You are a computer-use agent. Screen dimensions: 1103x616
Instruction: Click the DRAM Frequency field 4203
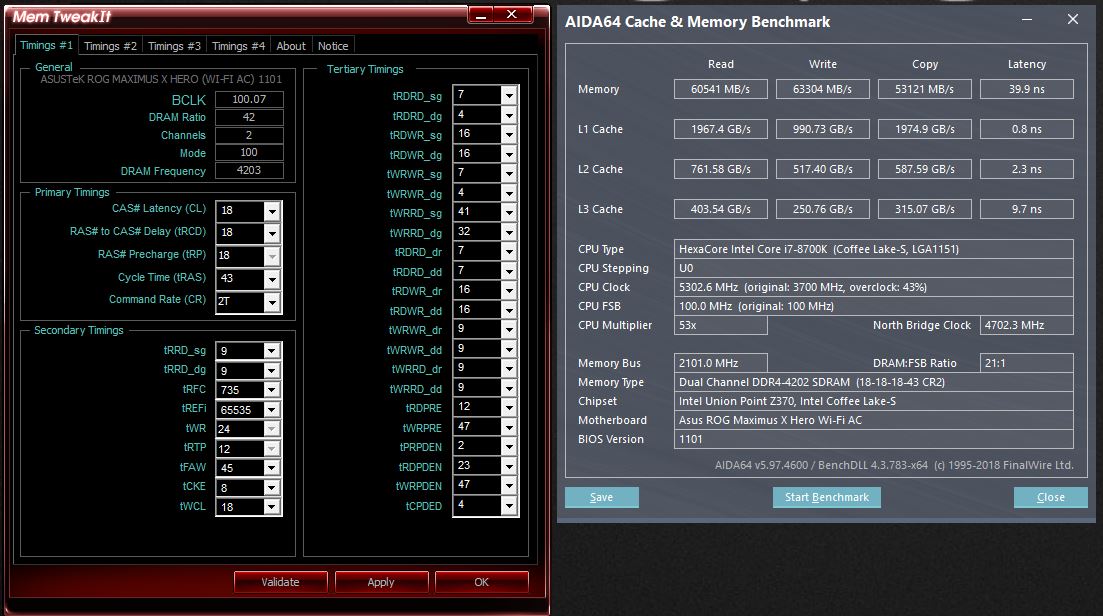click(249, 170)
